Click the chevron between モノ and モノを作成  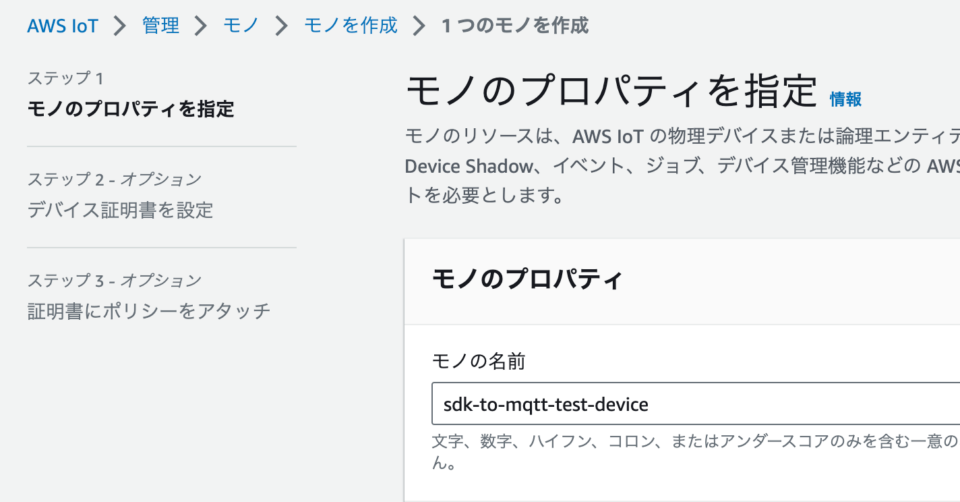282,26
